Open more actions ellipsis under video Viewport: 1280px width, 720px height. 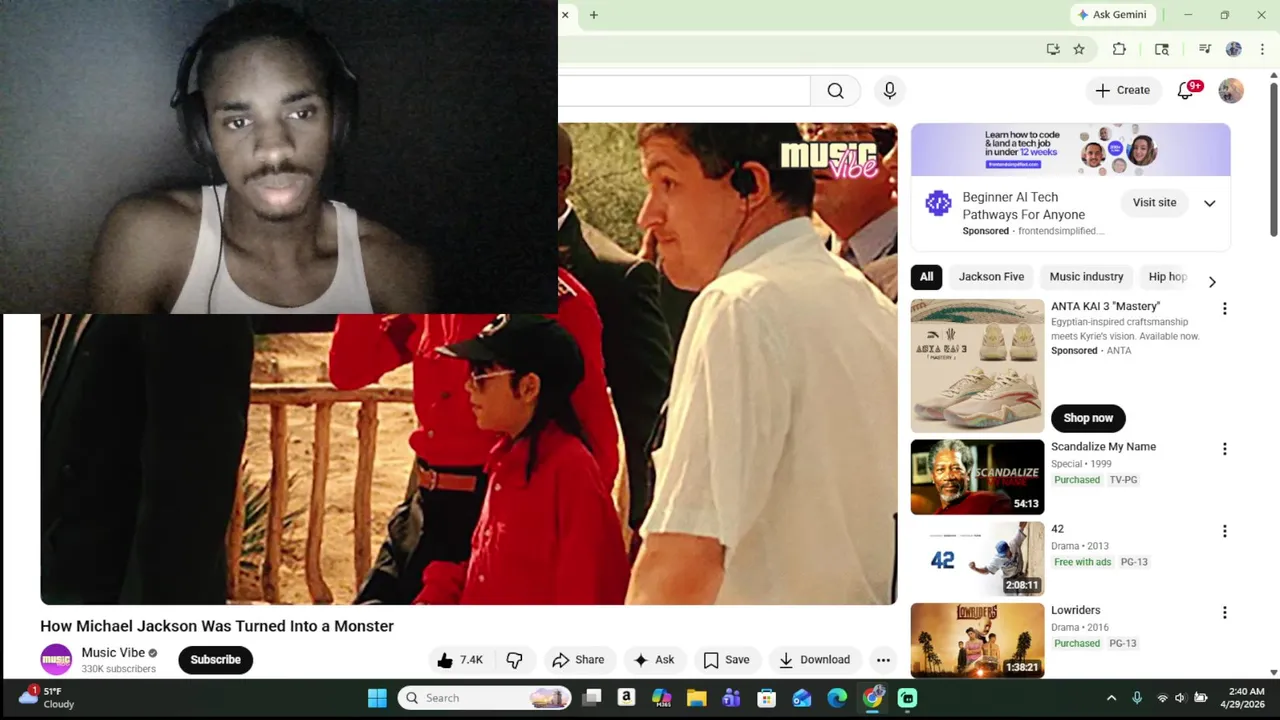pyautogui.click(x=883, y=660)
